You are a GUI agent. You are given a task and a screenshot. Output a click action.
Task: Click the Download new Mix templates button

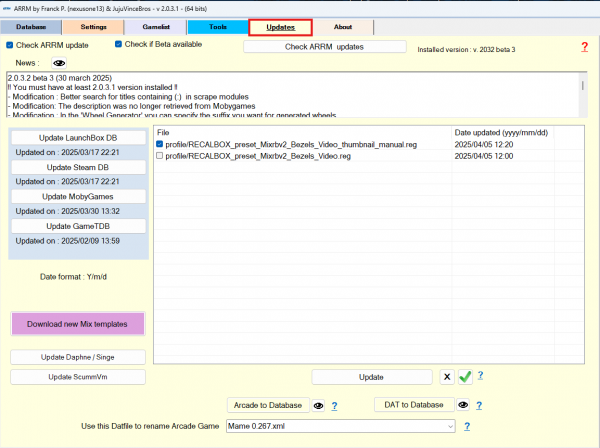click(x=78, y=323)
